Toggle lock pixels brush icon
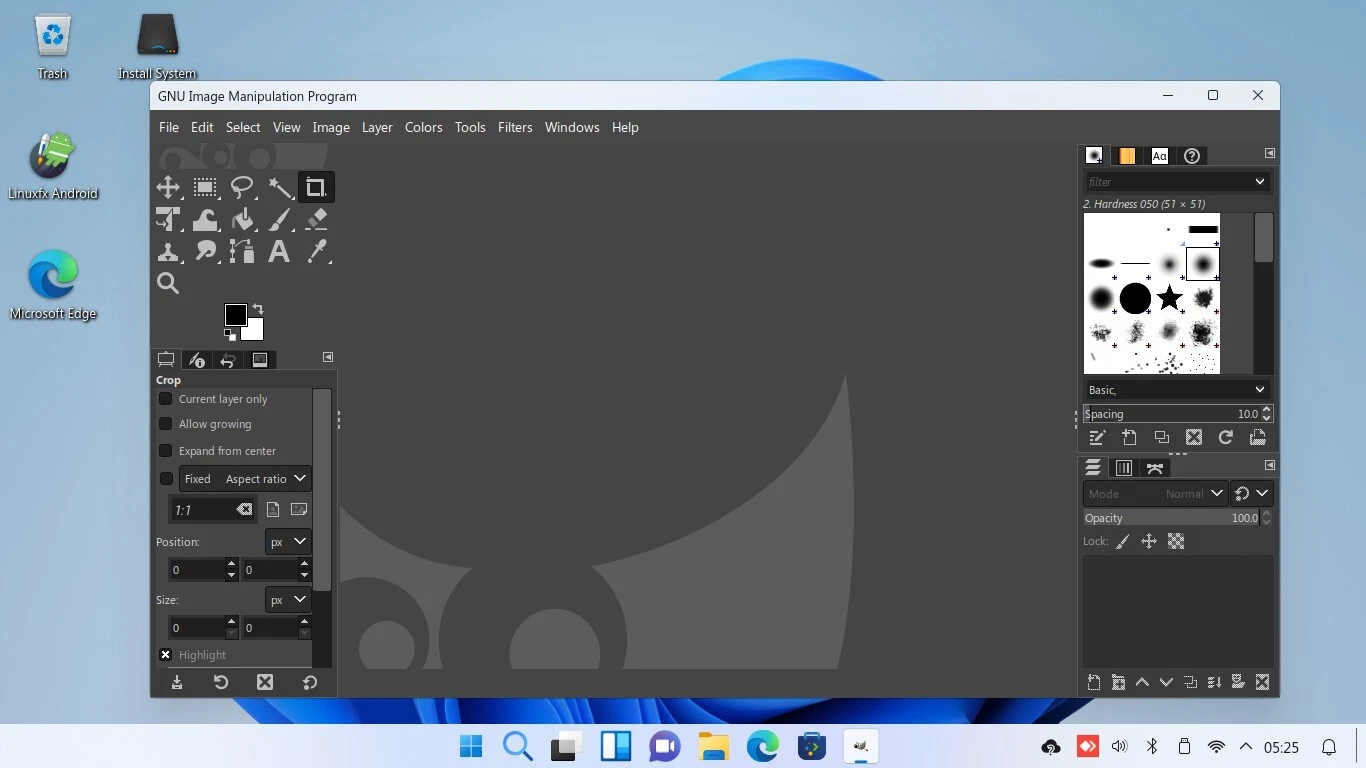This screenshot has width=1366, height=768. [x=1123, y=541]
